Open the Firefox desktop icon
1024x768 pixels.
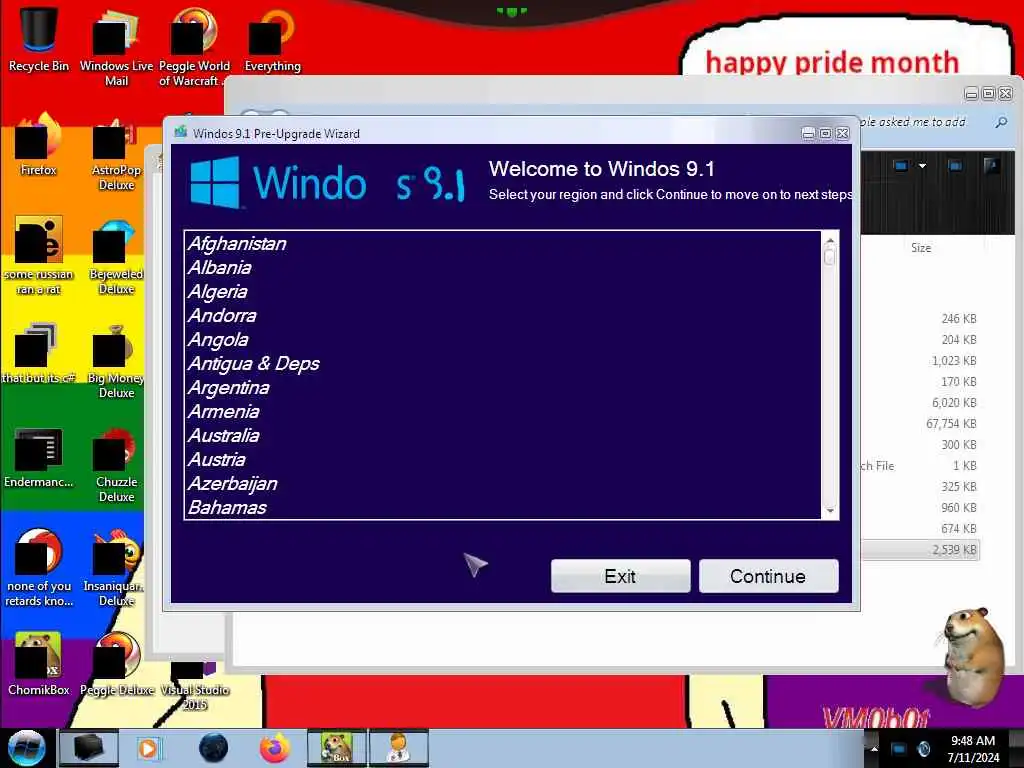pos(38,145)
